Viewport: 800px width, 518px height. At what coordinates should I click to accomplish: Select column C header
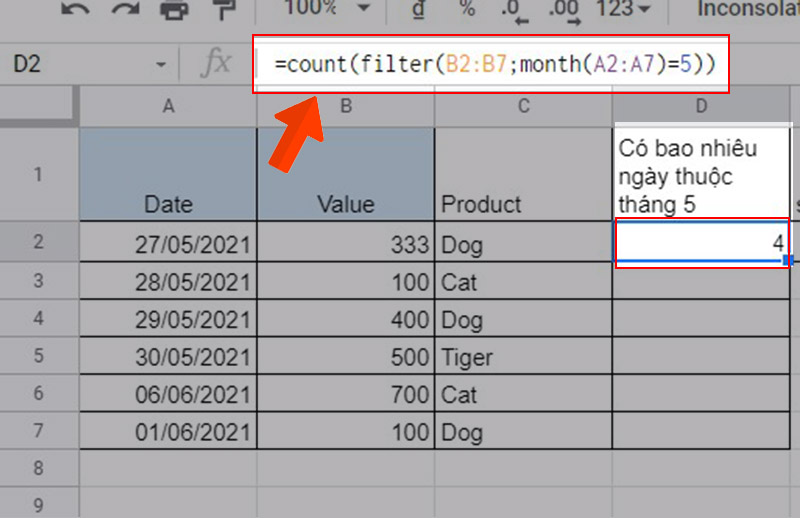[523, 106]
